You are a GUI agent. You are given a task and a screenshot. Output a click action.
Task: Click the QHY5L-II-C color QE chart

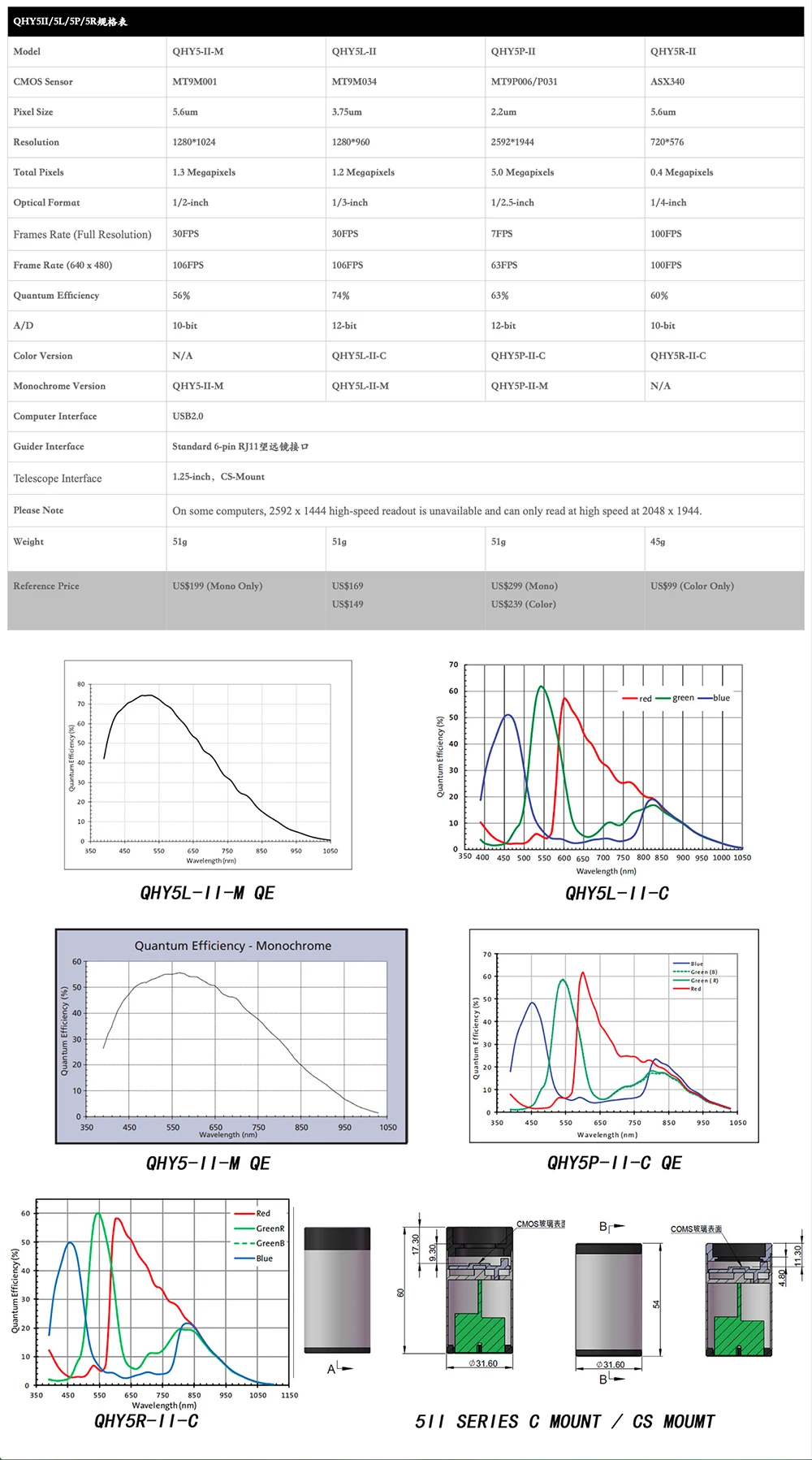click(x=594, y=769)
